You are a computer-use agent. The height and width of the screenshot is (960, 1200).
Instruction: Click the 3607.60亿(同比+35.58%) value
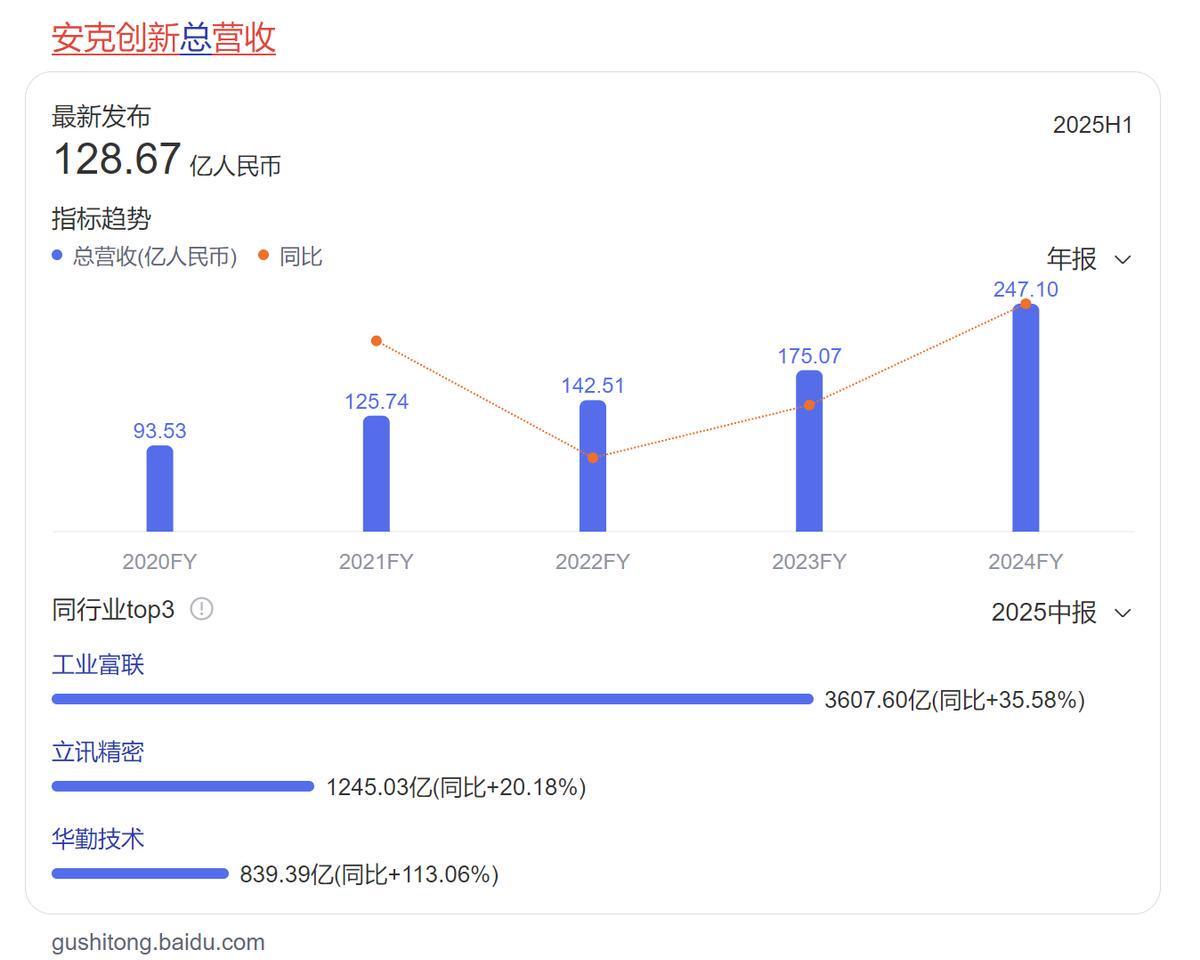point(955,700)
